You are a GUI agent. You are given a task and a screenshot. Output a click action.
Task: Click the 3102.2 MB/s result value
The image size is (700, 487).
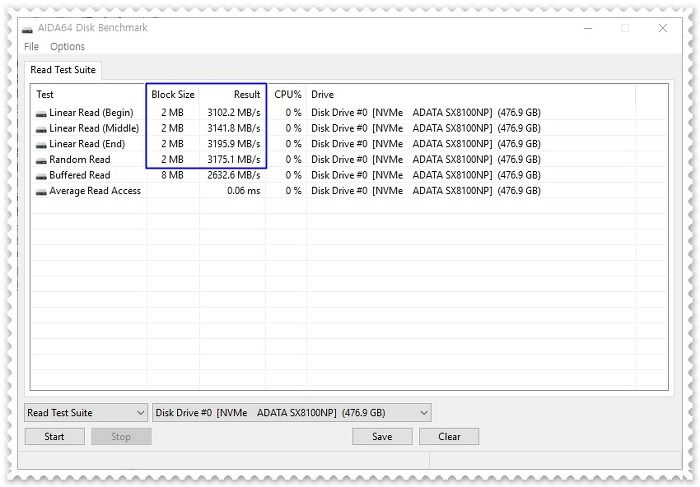[x=233, y=112]
